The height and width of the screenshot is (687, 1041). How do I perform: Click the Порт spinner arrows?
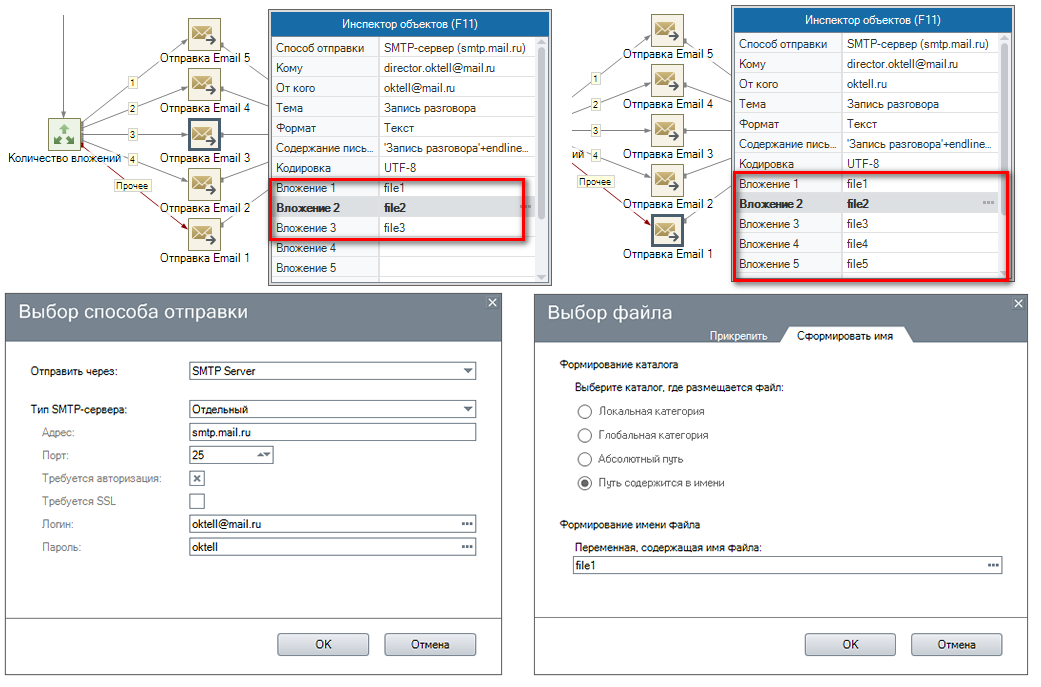[x=264, y=455]
